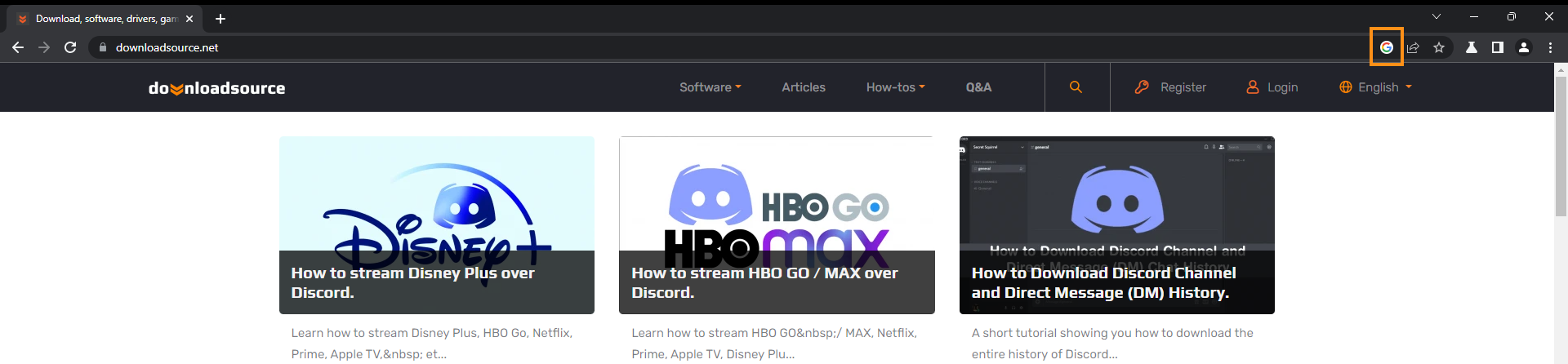The width and height of the screenshot is (1568, 364).
Task: Toggle the browser side panel icon
Action: coord(1498,47)
